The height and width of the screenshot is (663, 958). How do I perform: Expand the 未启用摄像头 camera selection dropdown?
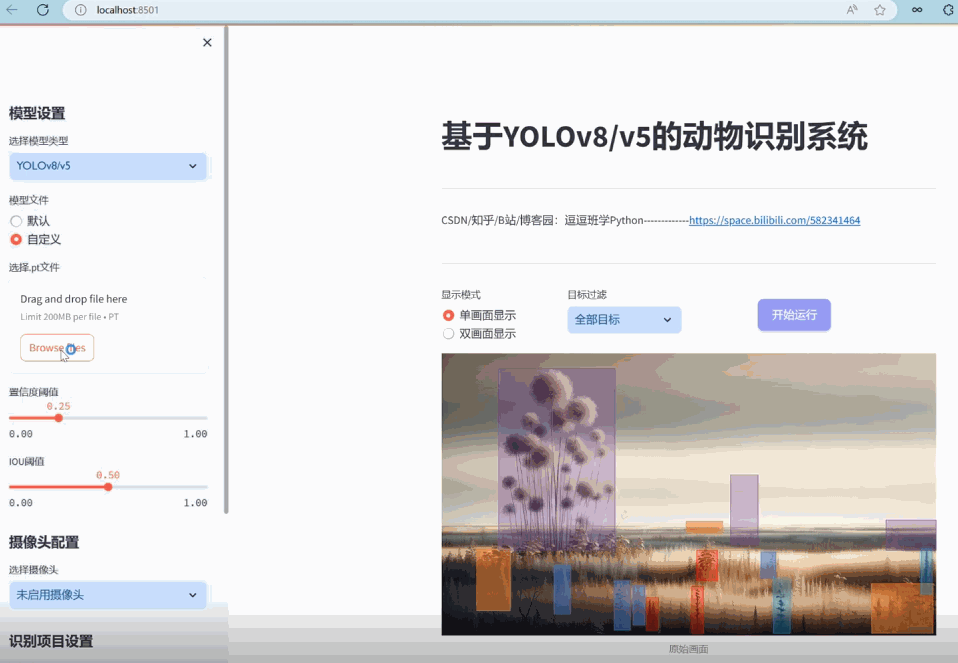coord(107,595)
